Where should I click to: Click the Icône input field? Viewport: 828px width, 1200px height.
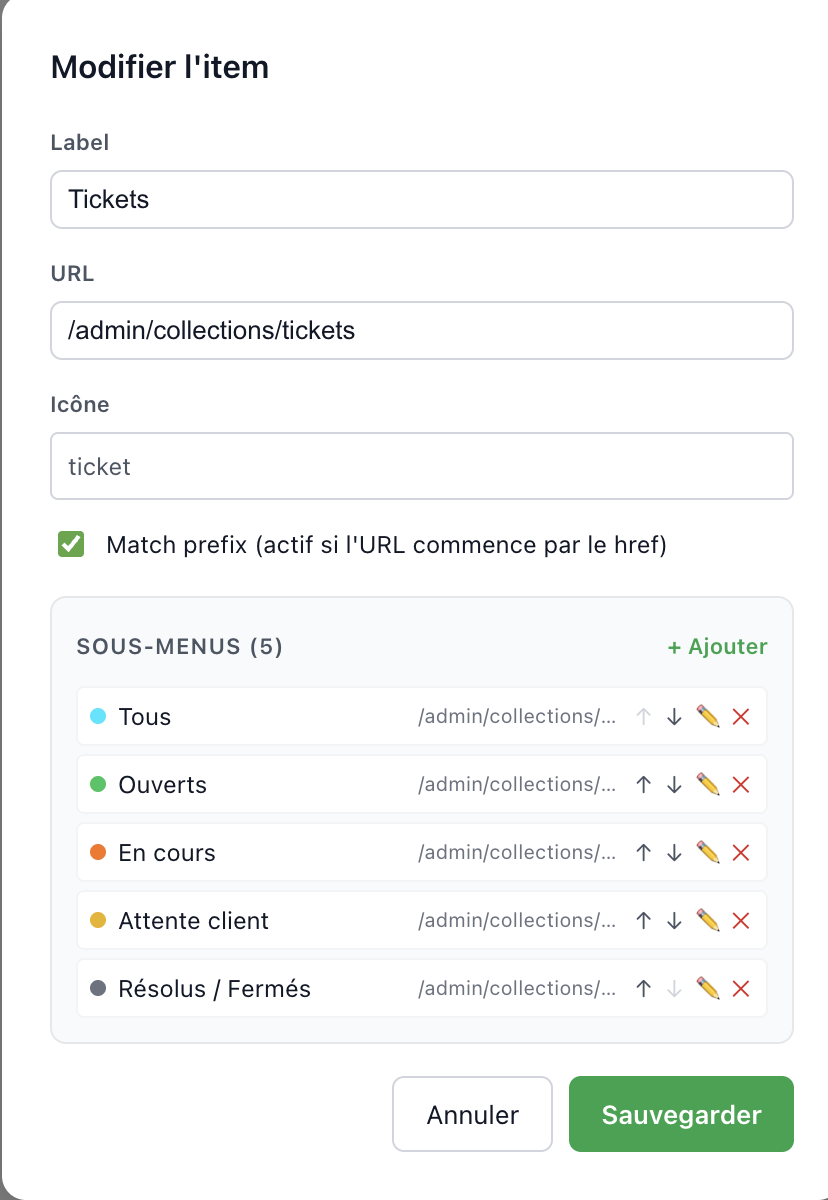tap(421, 466)
